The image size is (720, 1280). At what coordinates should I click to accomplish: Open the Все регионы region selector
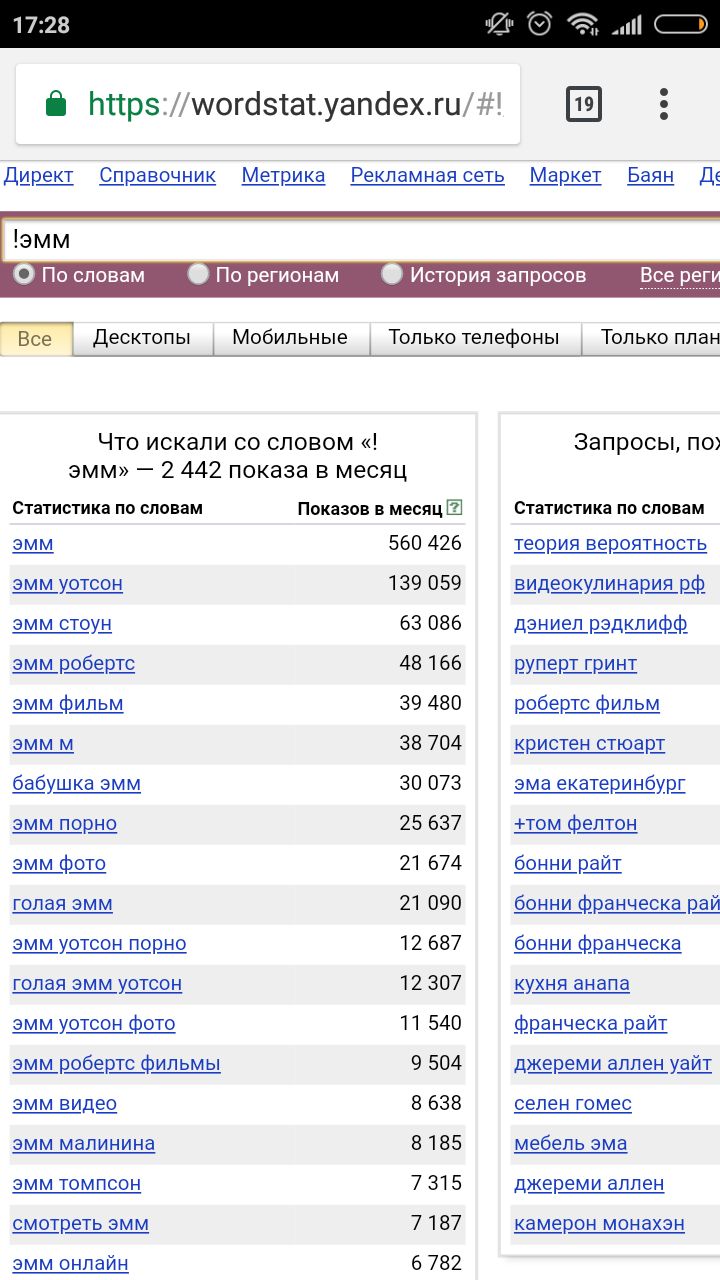pyautogui.click(x=680, y=275)
